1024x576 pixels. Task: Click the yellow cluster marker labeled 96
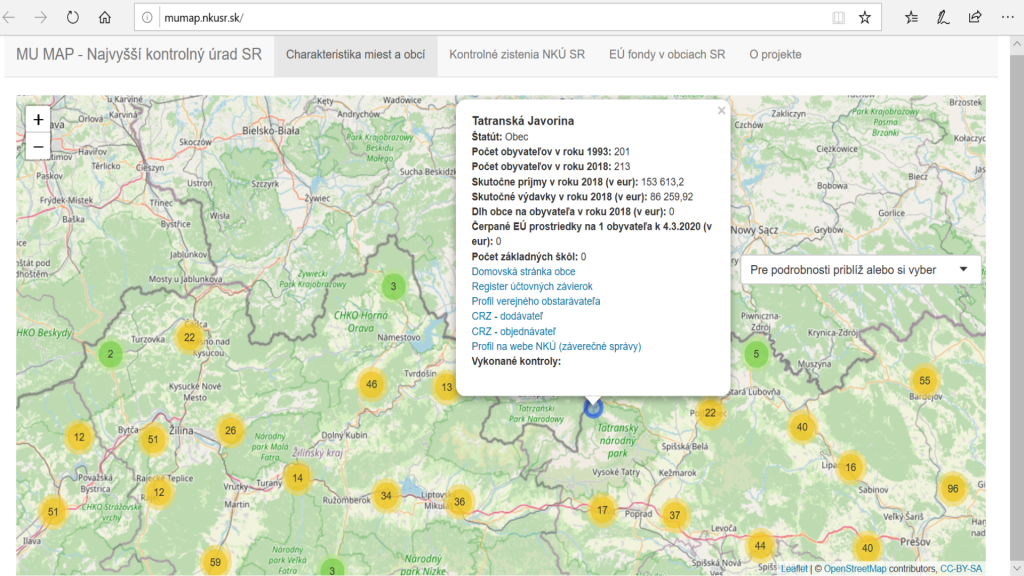tap(953, 488)
